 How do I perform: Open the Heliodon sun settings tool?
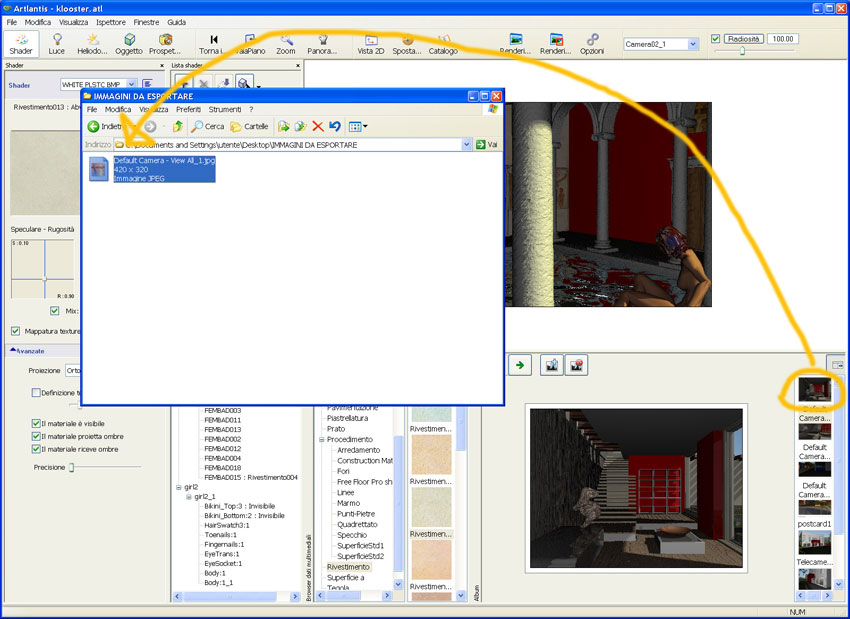92,43
